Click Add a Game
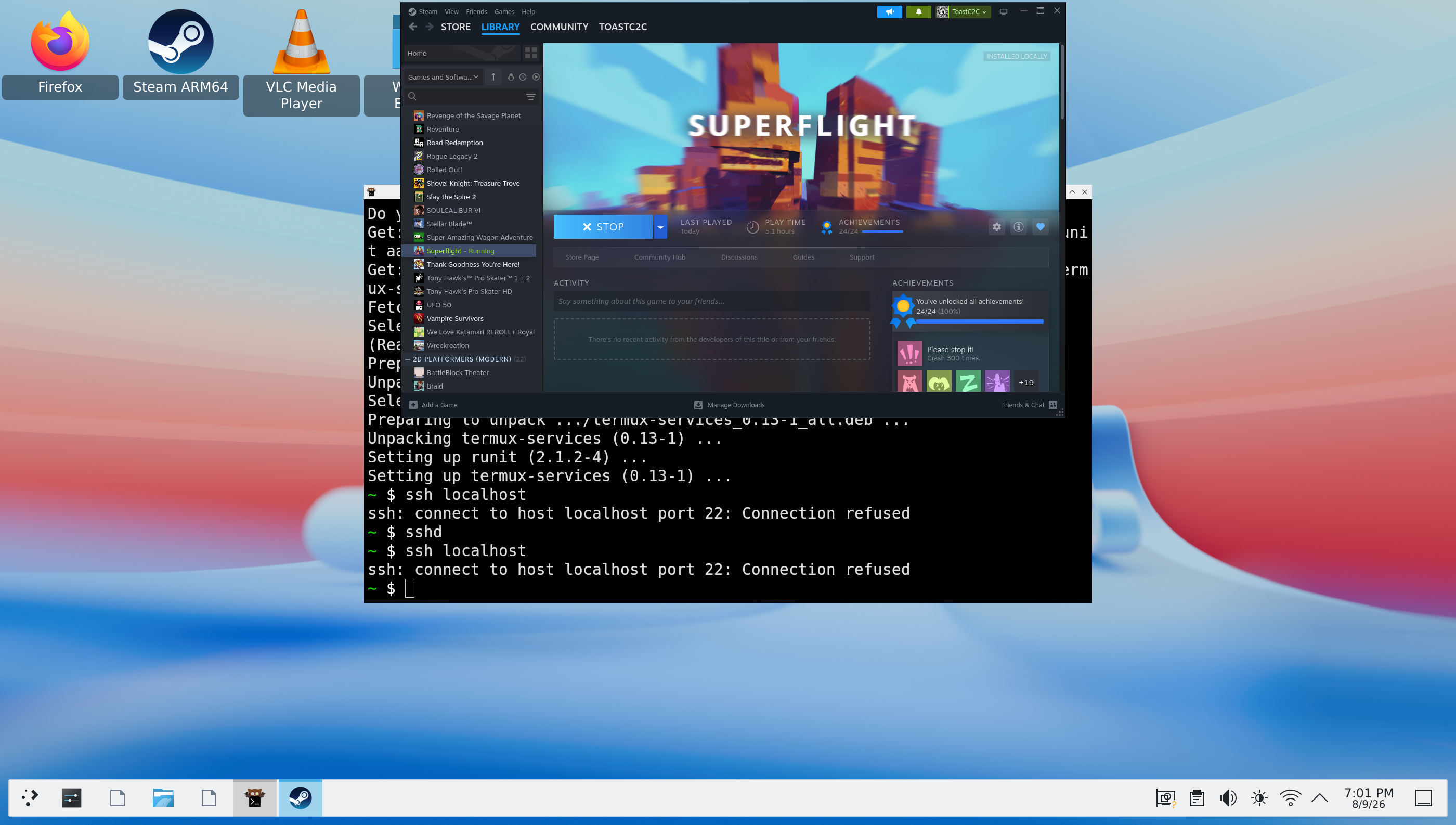1456x825 pixels. 433,405
